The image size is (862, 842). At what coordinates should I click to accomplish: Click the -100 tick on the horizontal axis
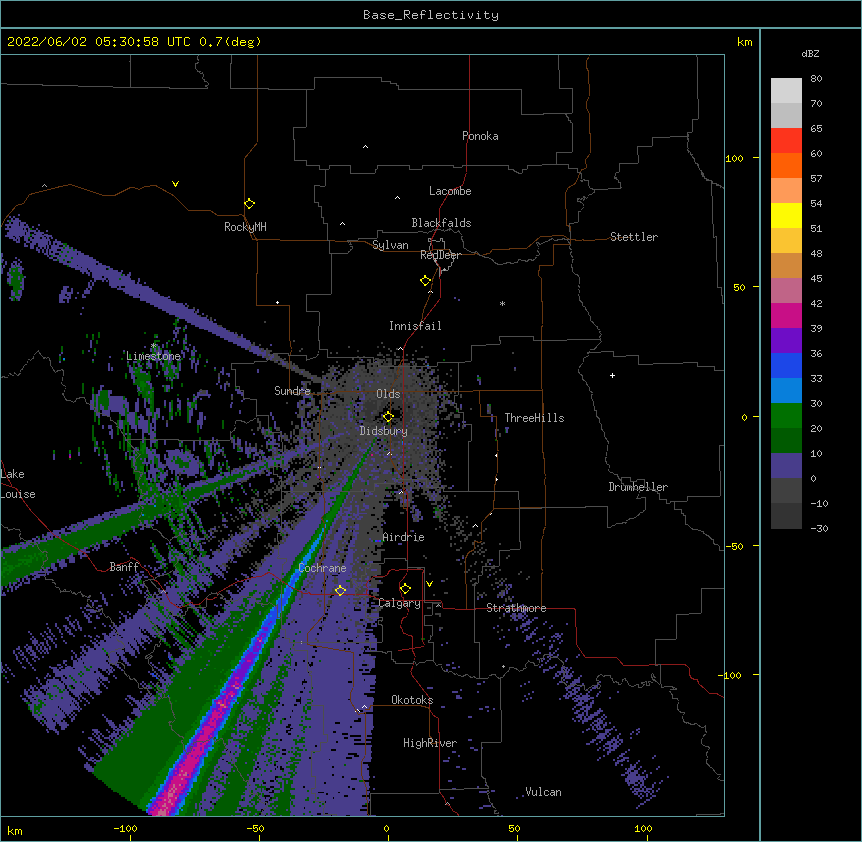click(125, 828)
